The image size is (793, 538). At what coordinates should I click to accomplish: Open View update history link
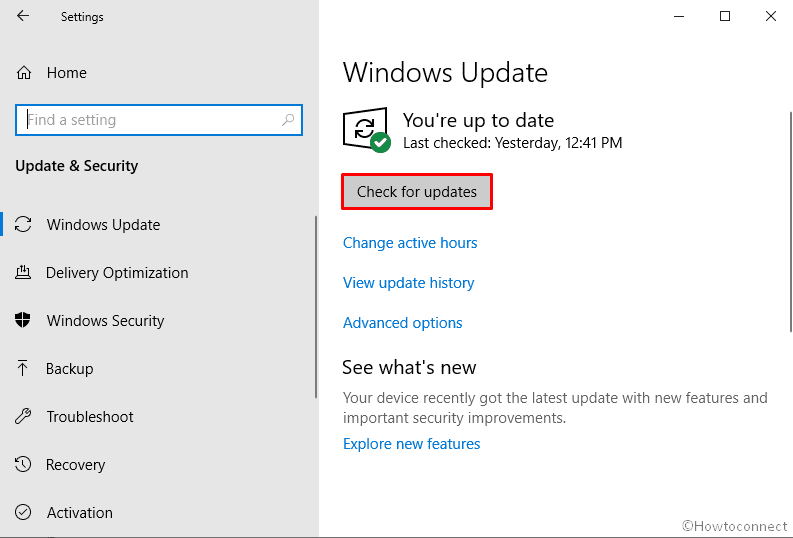point(408,283)
